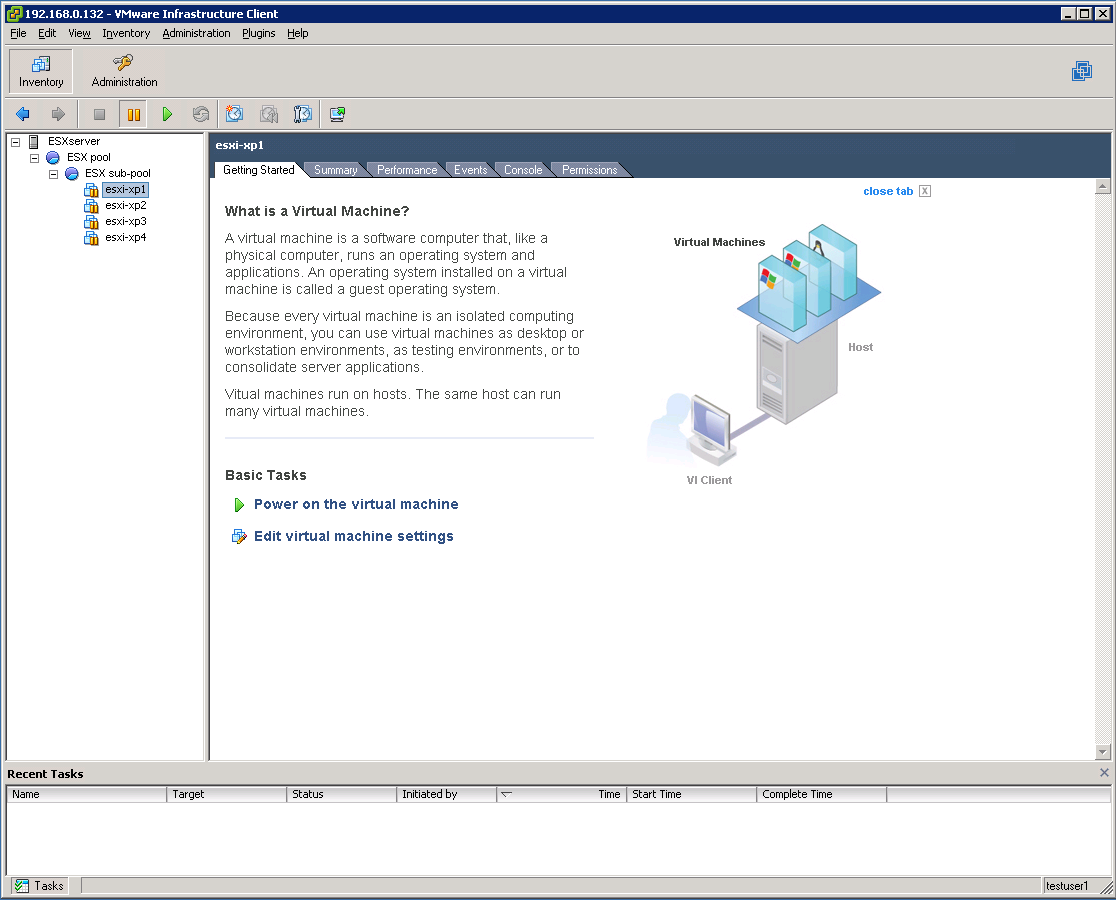This screenshot has height=900, width=1116.
Task: Select esxi-xp3 in the tree
Action: pyautogui.click(x=126, y=221)
